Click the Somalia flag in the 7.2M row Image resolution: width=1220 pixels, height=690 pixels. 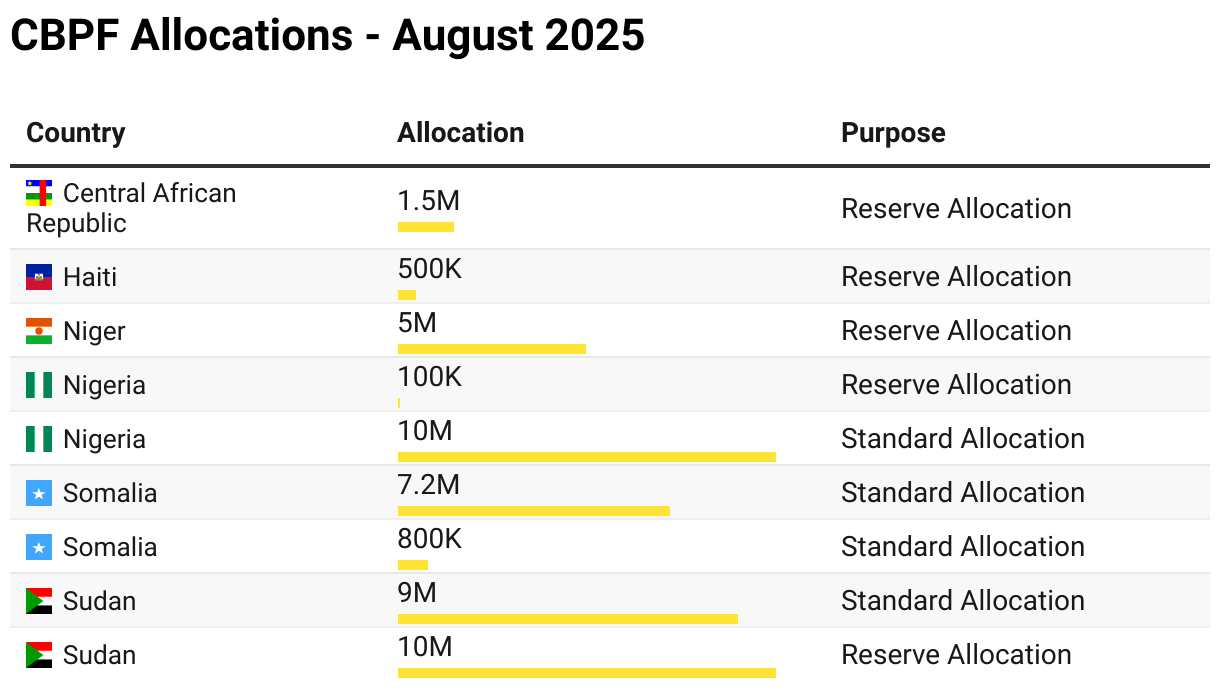coord(39,493)
